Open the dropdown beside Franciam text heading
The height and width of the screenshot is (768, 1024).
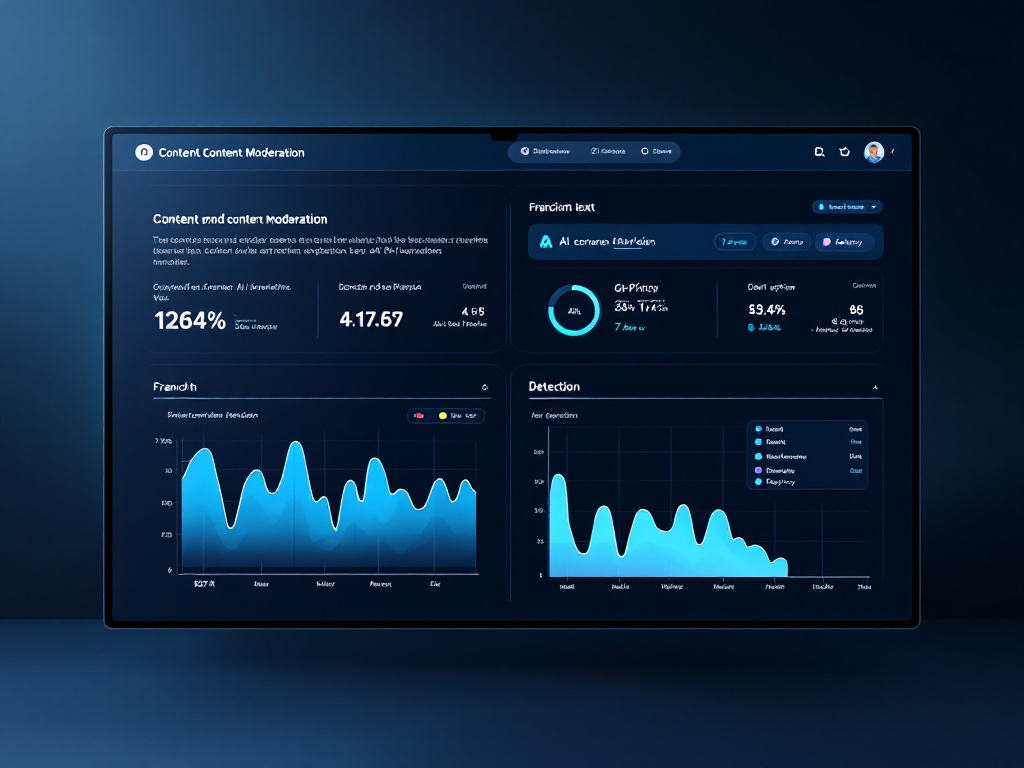tap(847, 207)
